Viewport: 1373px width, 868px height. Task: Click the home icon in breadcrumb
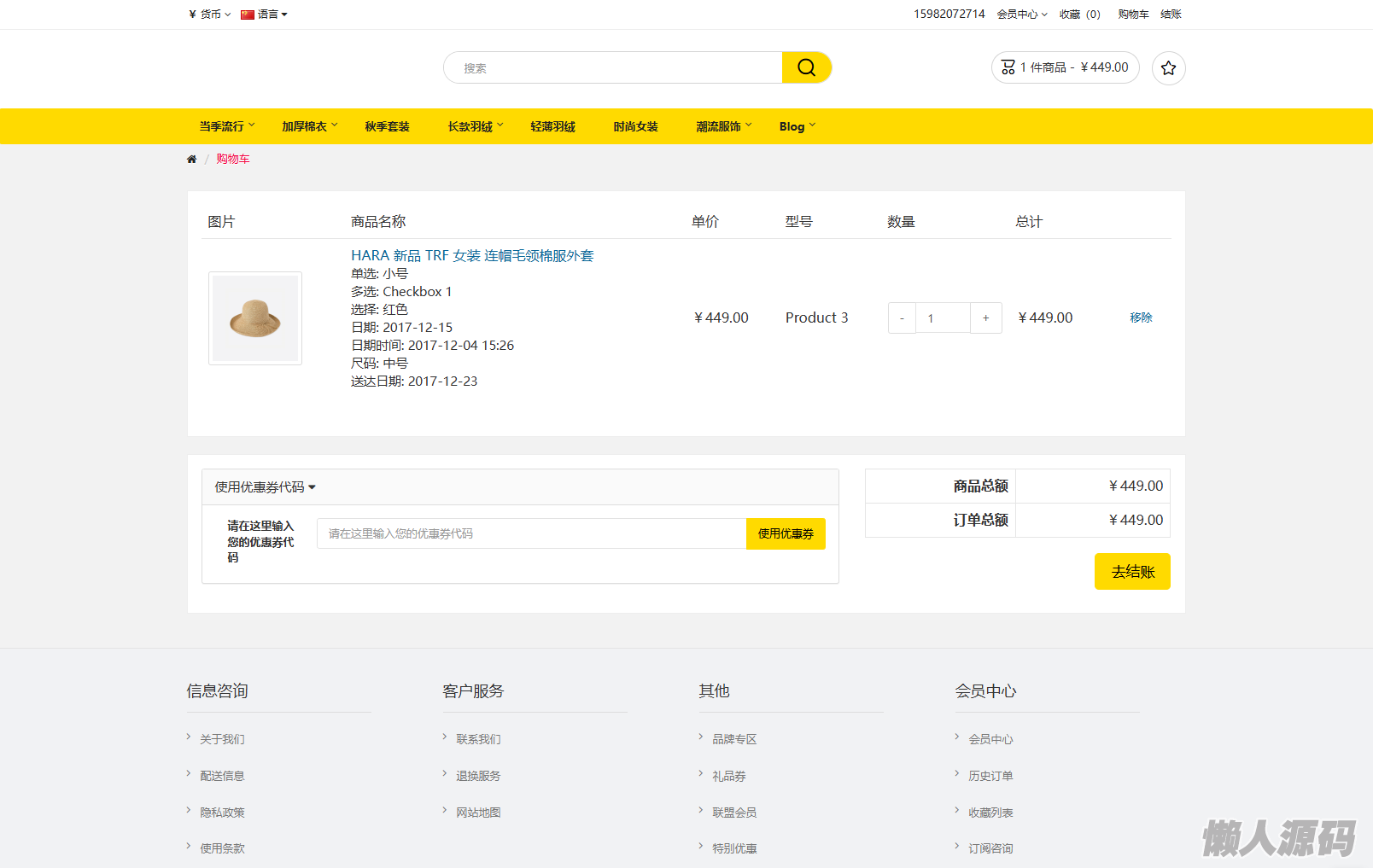(x=191, y=160)
